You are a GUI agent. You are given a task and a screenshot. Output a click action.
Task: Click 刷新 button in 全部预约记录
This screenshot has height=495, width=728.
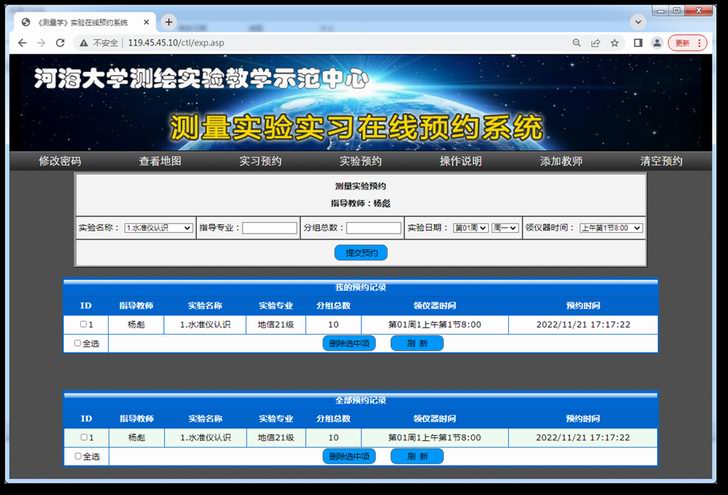(x=417, y=456)
